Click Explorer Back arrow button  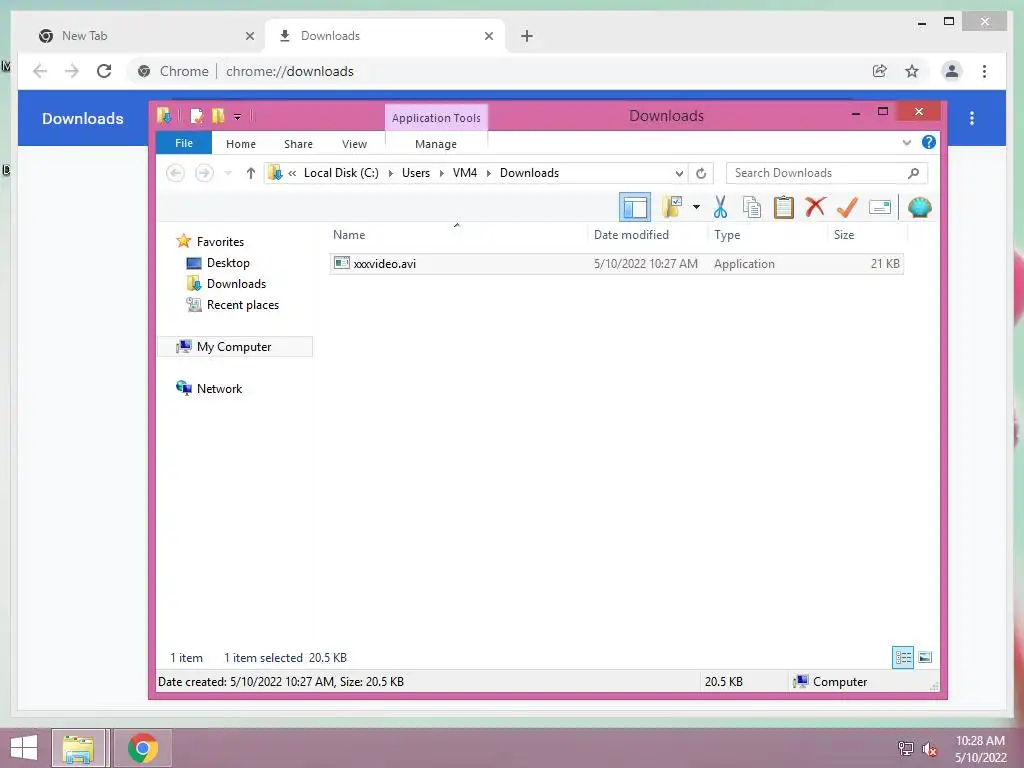coord(175,173)
